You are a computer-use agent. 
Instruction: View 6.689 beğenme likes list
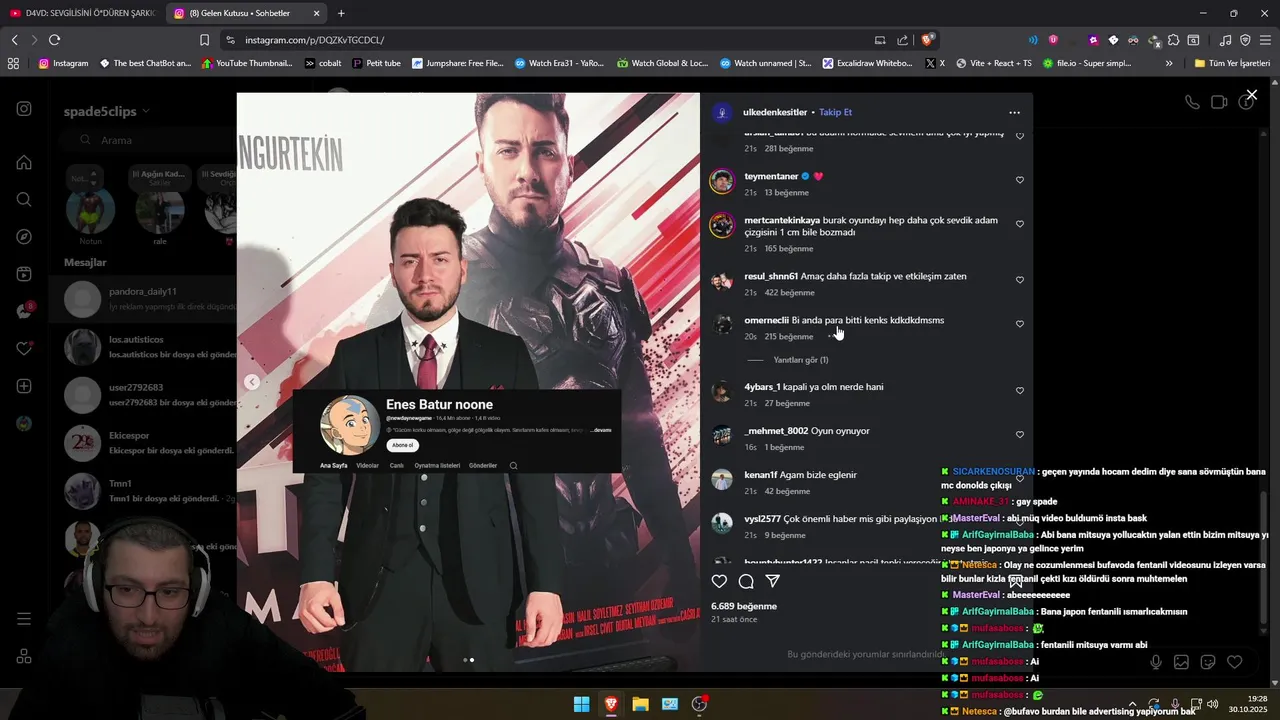point(744,606)
